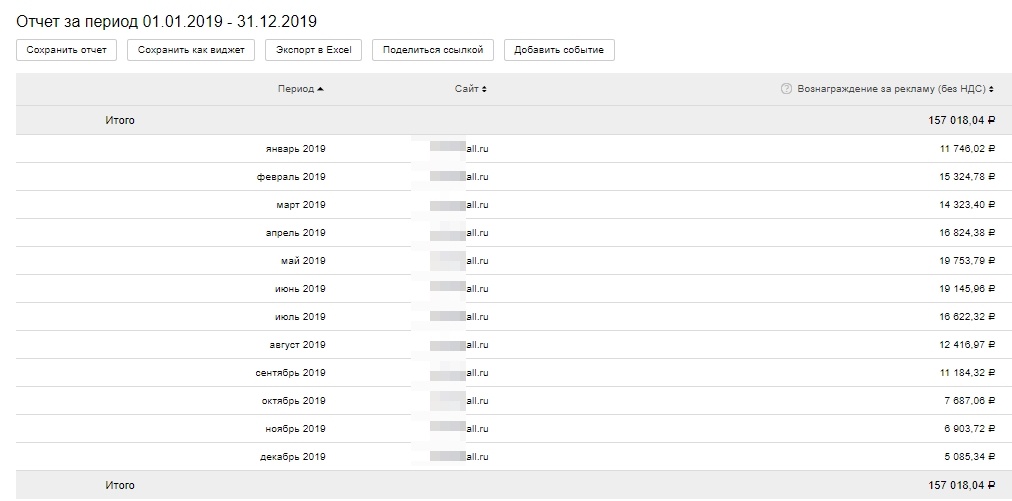Select the январь 2019 row

point(295,149)
